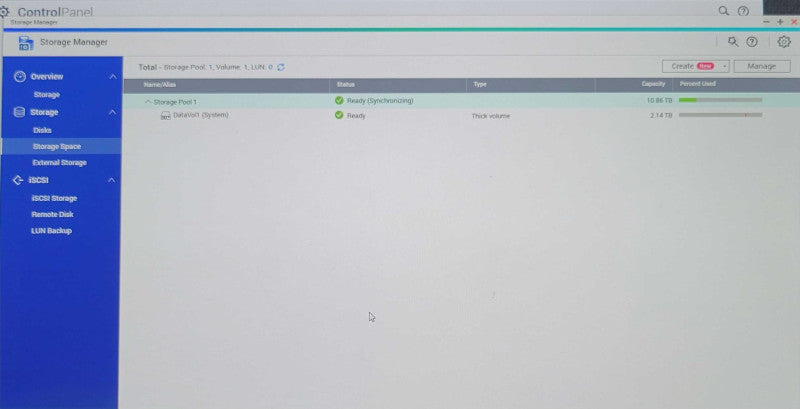Click the Overview section label
Viewport: 800px width, 409px height.
click(47, 76)
